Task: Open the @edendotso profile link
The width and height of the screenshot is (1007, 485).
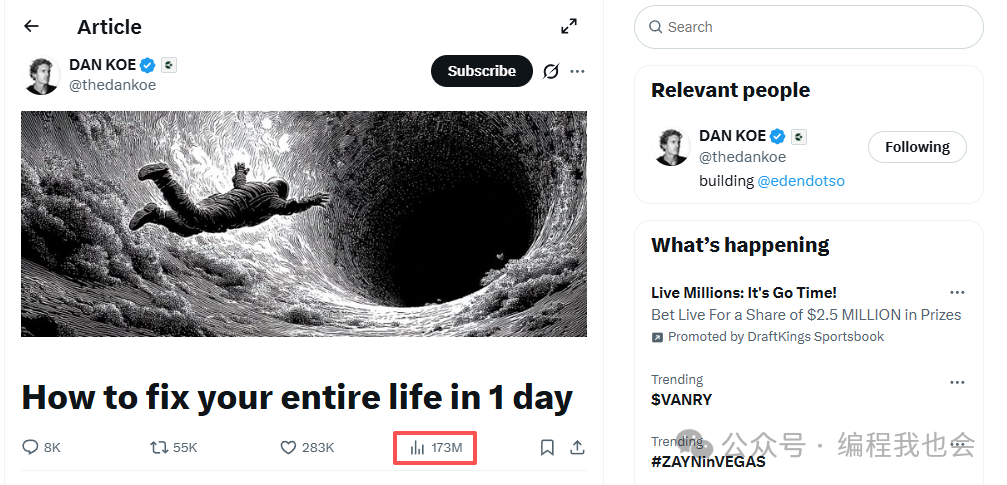Action: click(800, 181)
